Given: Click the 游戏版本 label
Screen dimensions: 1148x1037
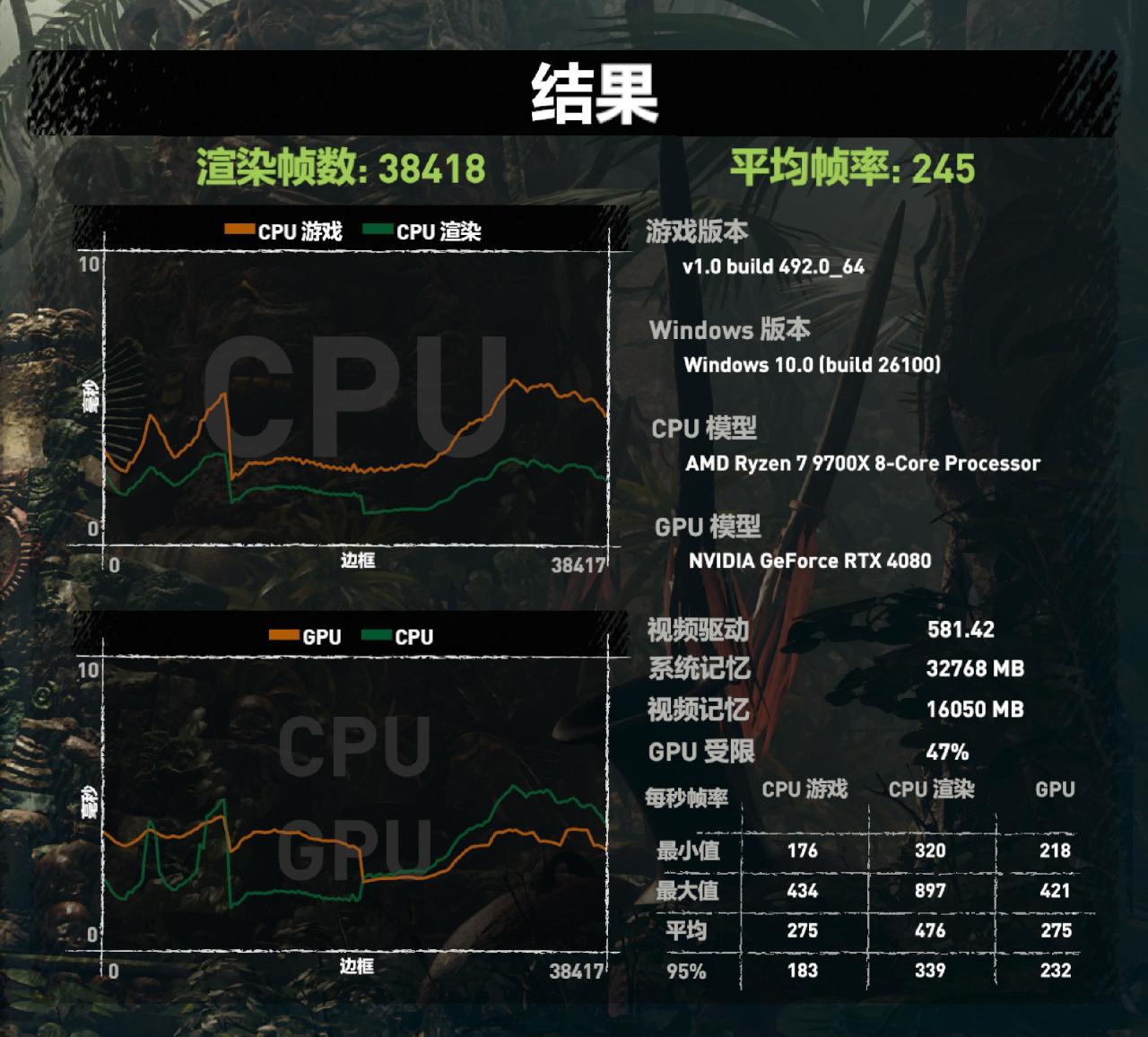Looking at the screenshot, I should tap(697, 231).
